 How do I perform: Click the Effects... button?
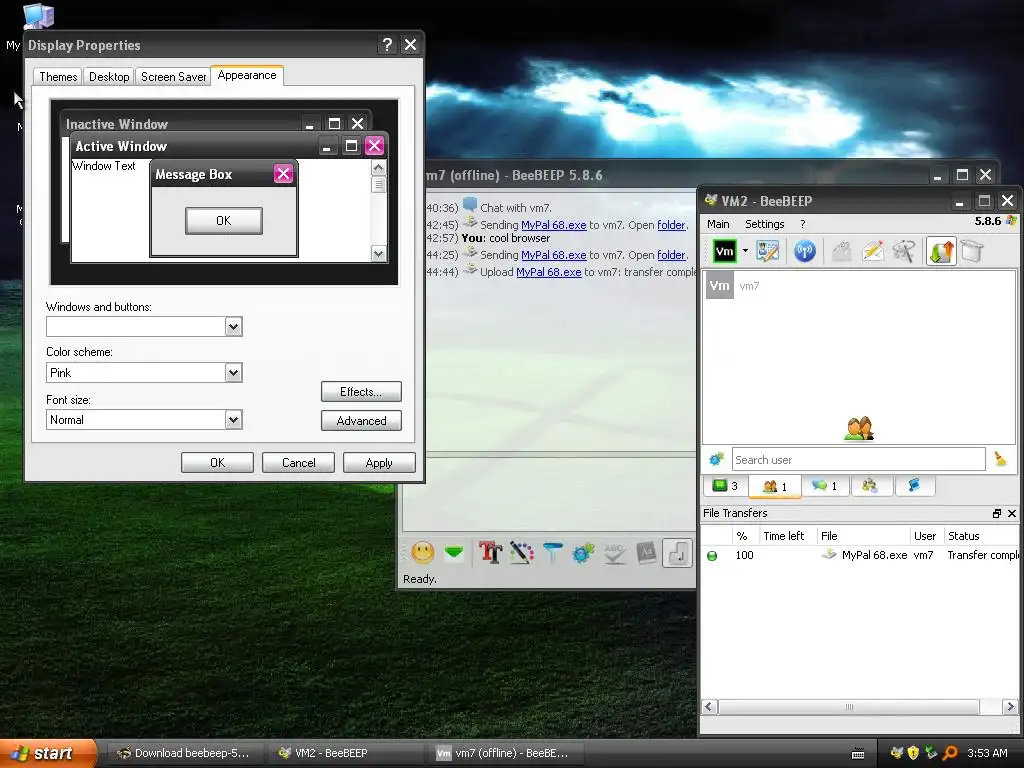click(361, 392)
